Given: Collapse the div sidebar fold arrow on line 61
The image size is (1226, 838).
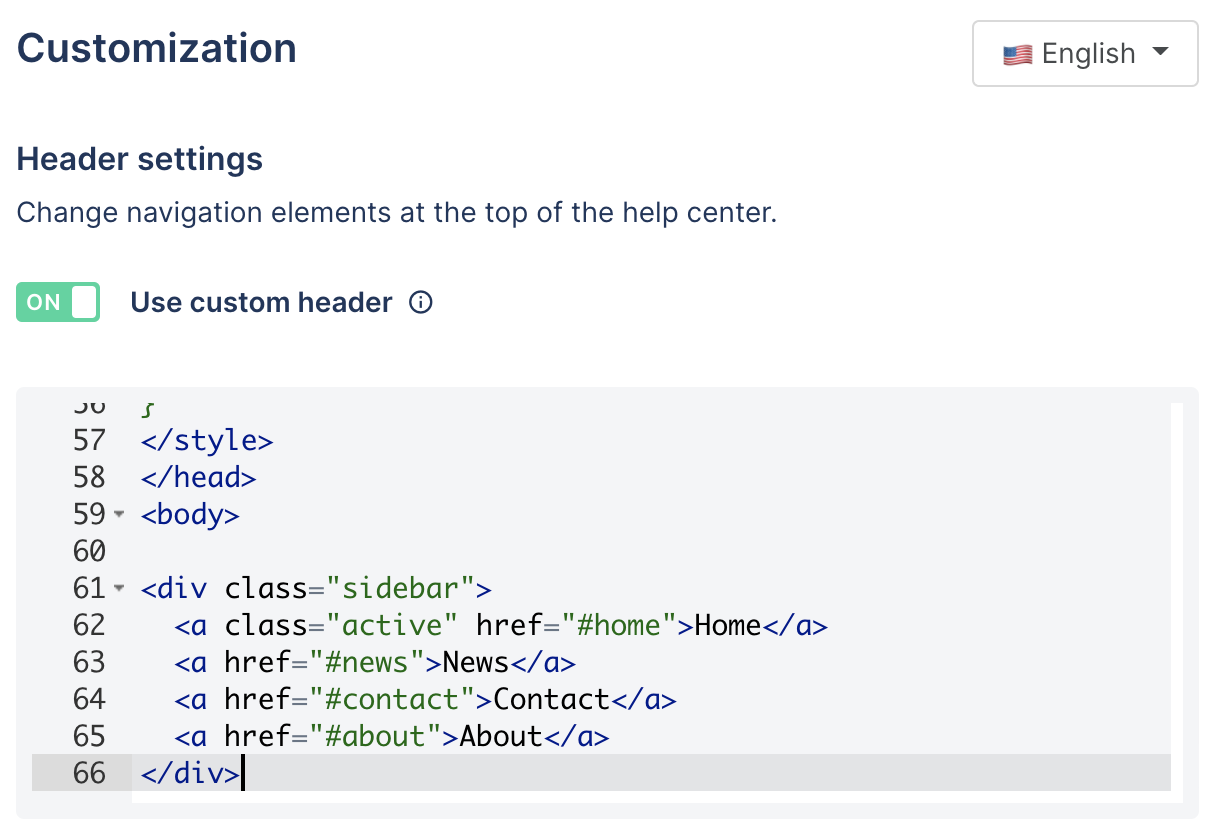Looking at the screenshot, I should point(119,588).
